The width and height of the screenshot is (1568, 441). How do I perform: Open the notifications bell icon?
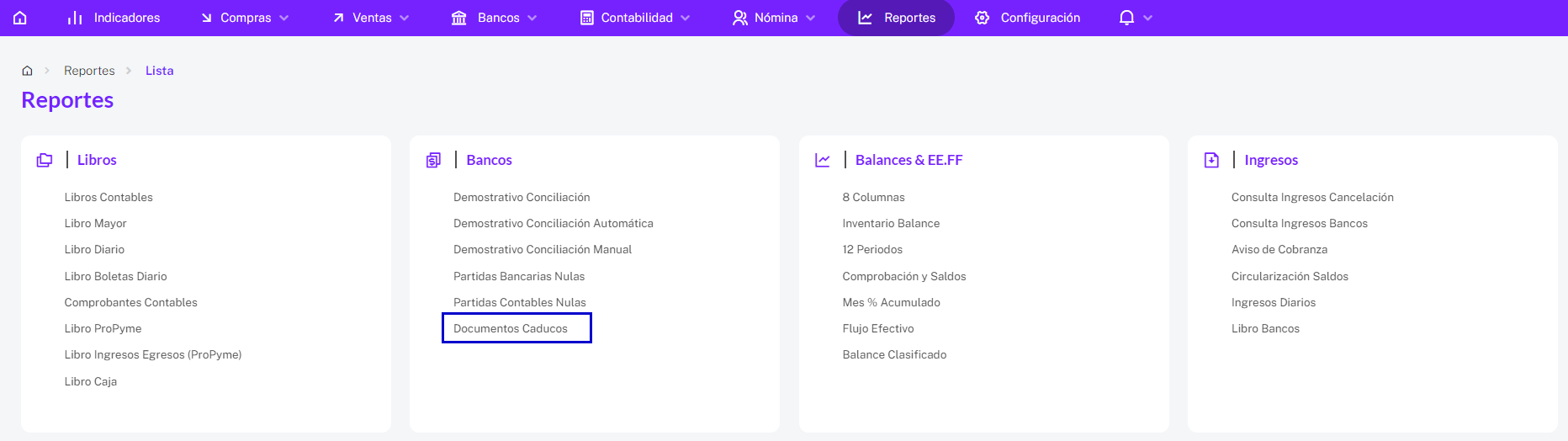tap(1126, 18)
